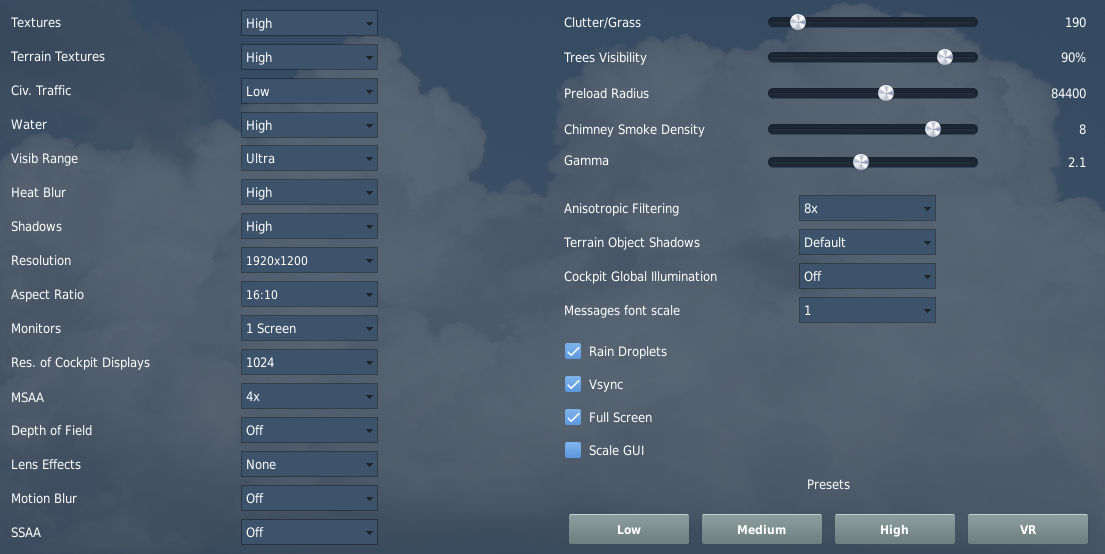Open the Anisotropic Filtering dropdown
The width and height of the screenshot is (1105, 554).
click(868, 209)
